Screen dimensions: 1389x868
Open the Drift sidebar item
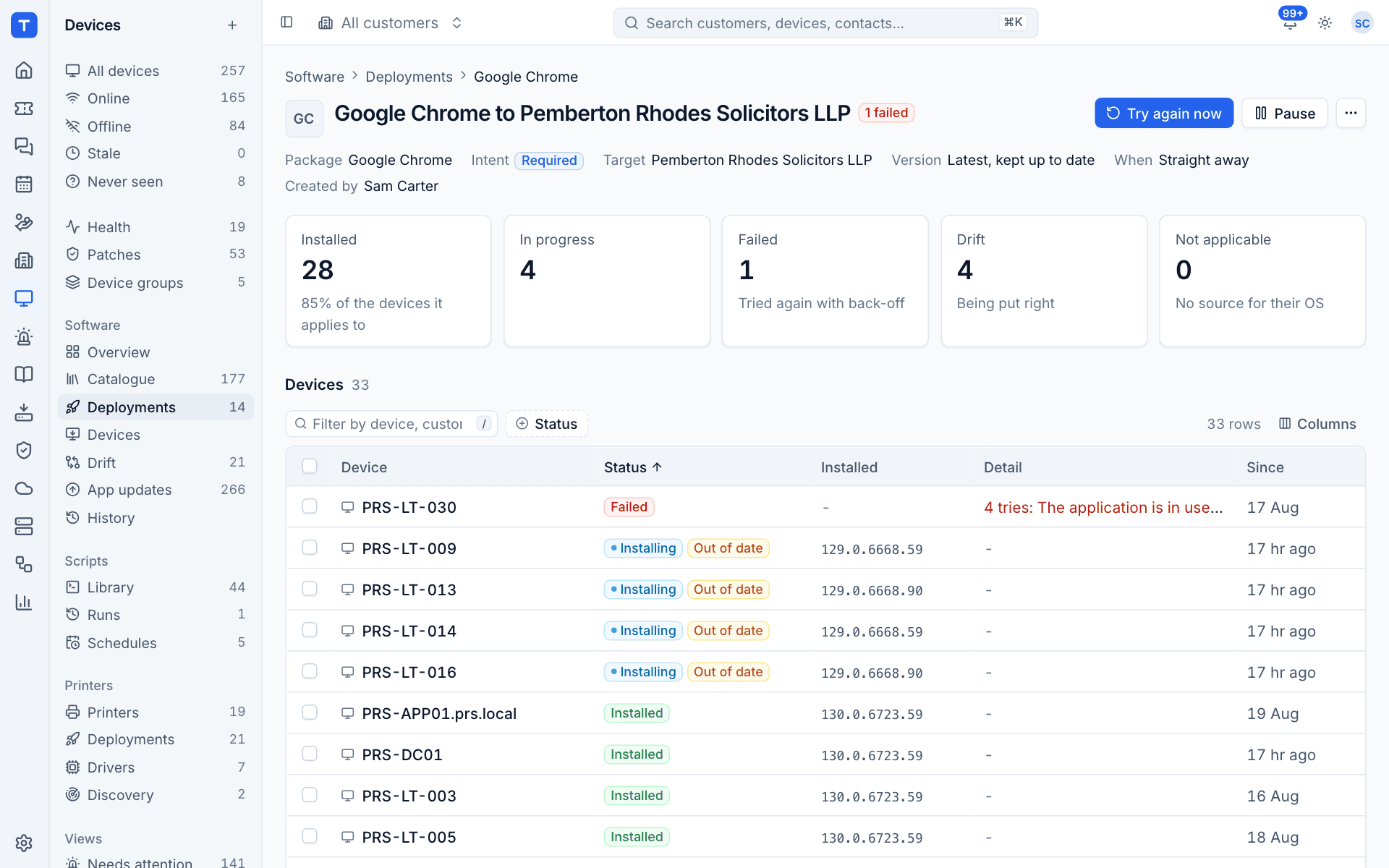click(x=156, y=463)
